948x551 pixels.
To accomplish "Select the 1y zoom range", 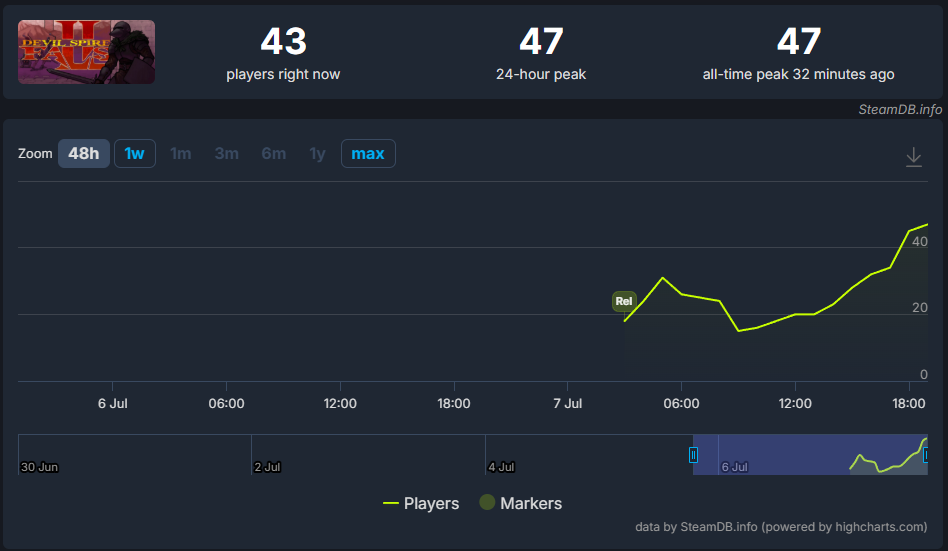I will point(317,154).
